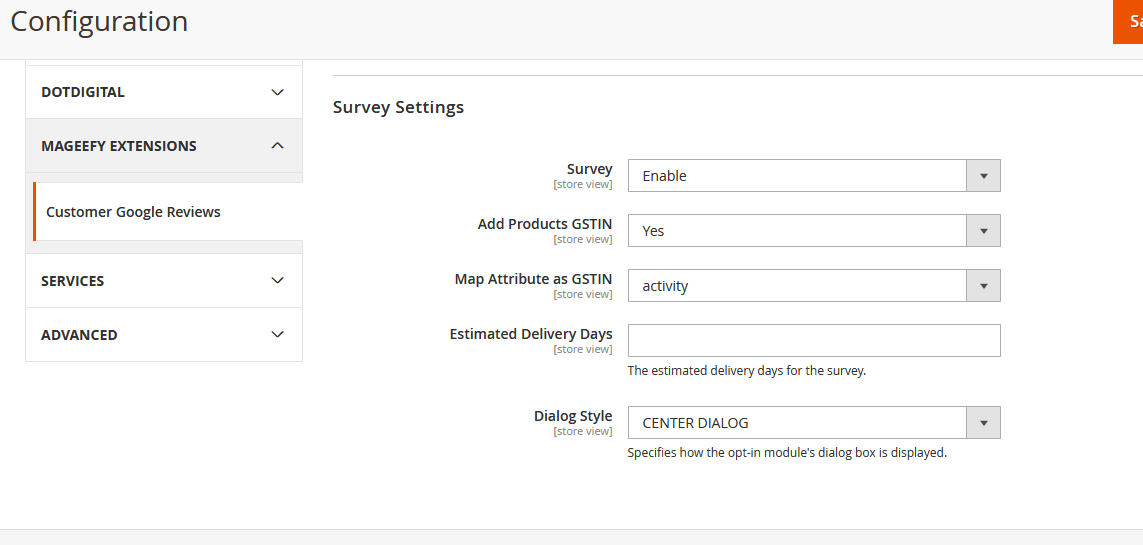1143x545 pixels.
Task: Open the select field showing activity
Action: pyautogui.click(x=797, y=286)
